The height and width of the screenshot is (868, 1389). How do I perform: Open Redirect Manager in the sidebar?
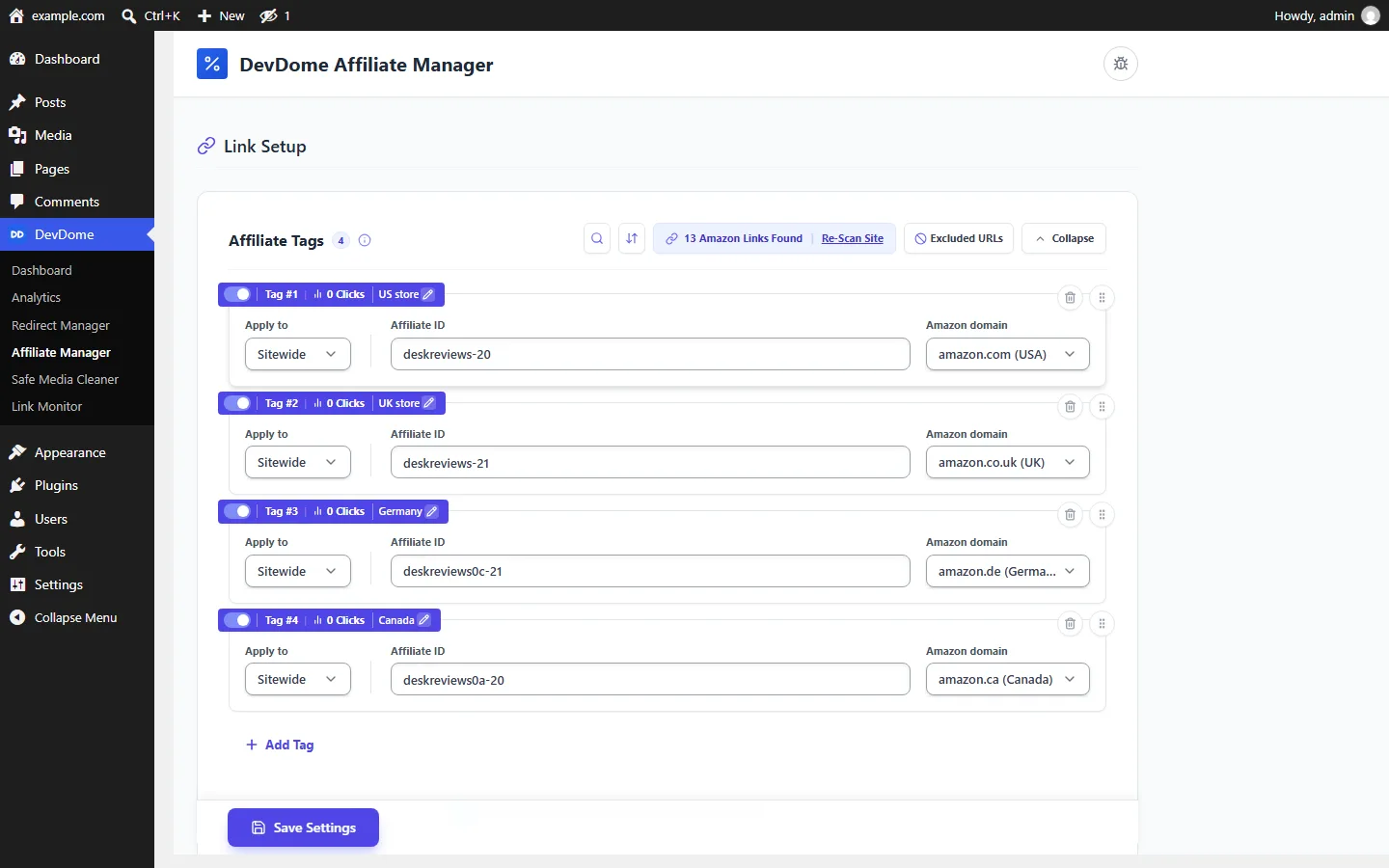tap(61, 325)
